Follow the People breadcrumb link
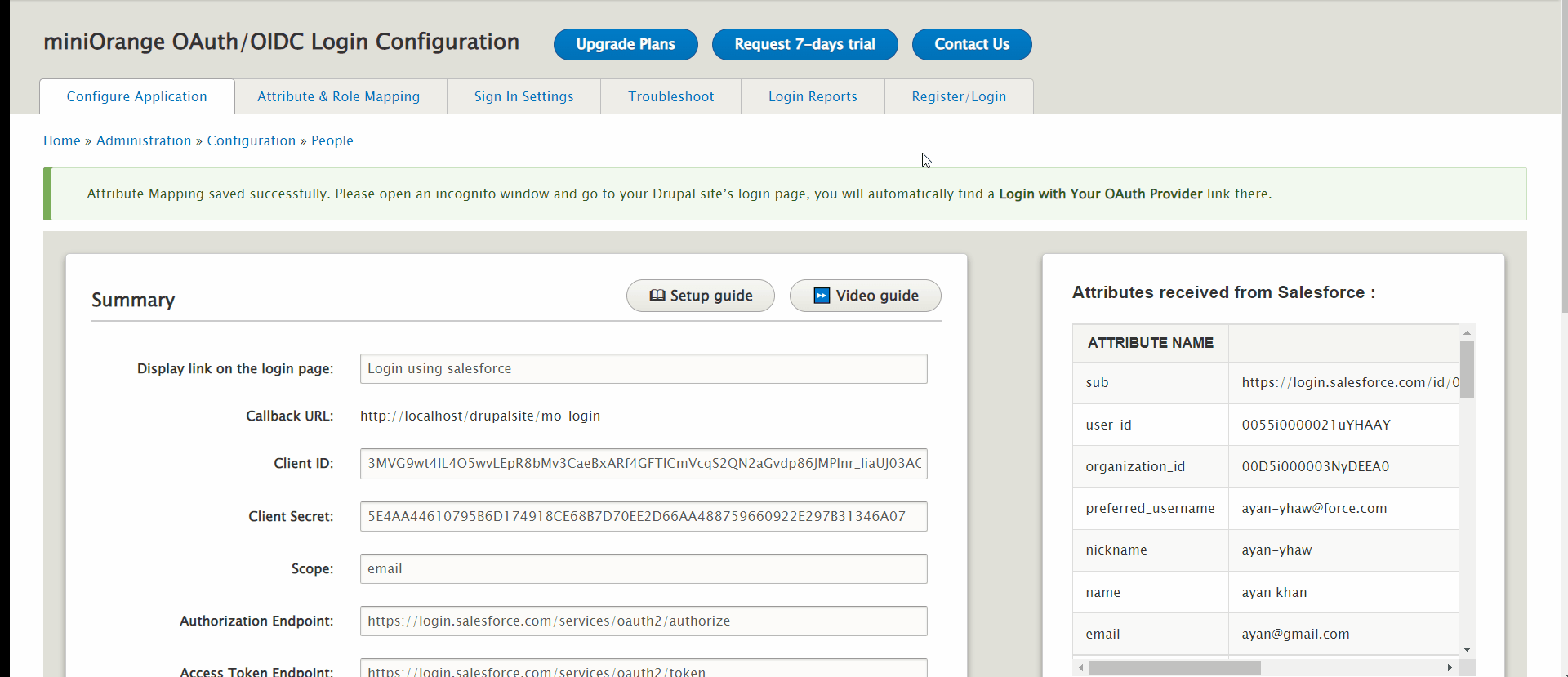The image size is (1568, 677). point(332,140)
